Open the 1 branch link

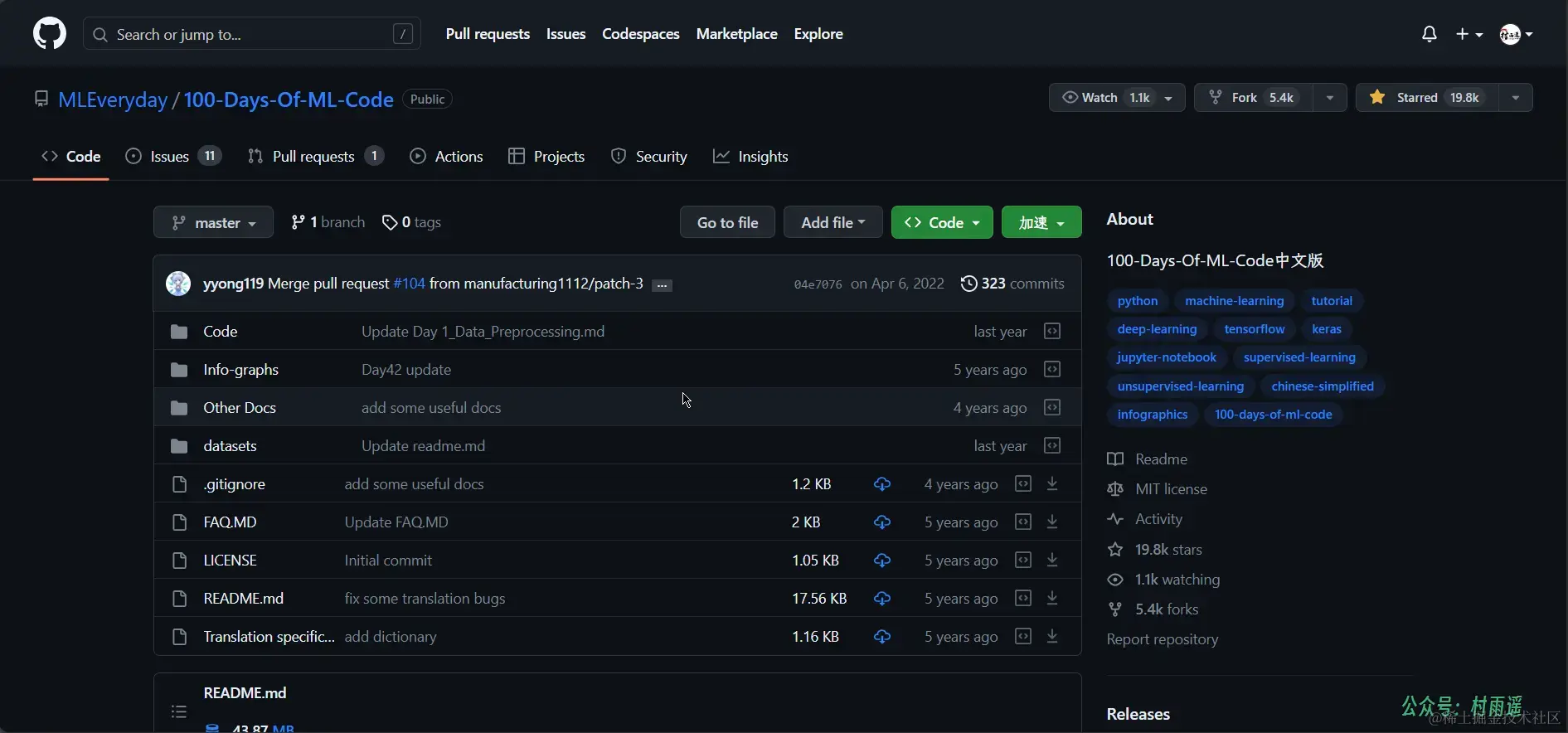328,222
